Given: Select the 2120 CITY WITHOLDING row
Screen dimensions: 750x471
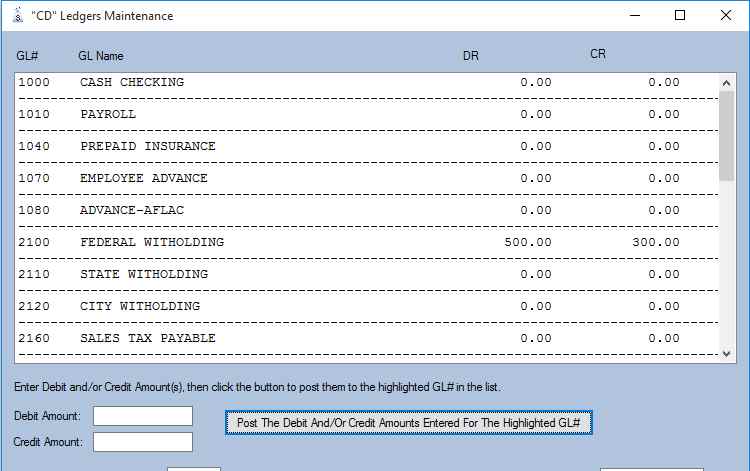Looking at the screenshot, I should click(367, 307).
